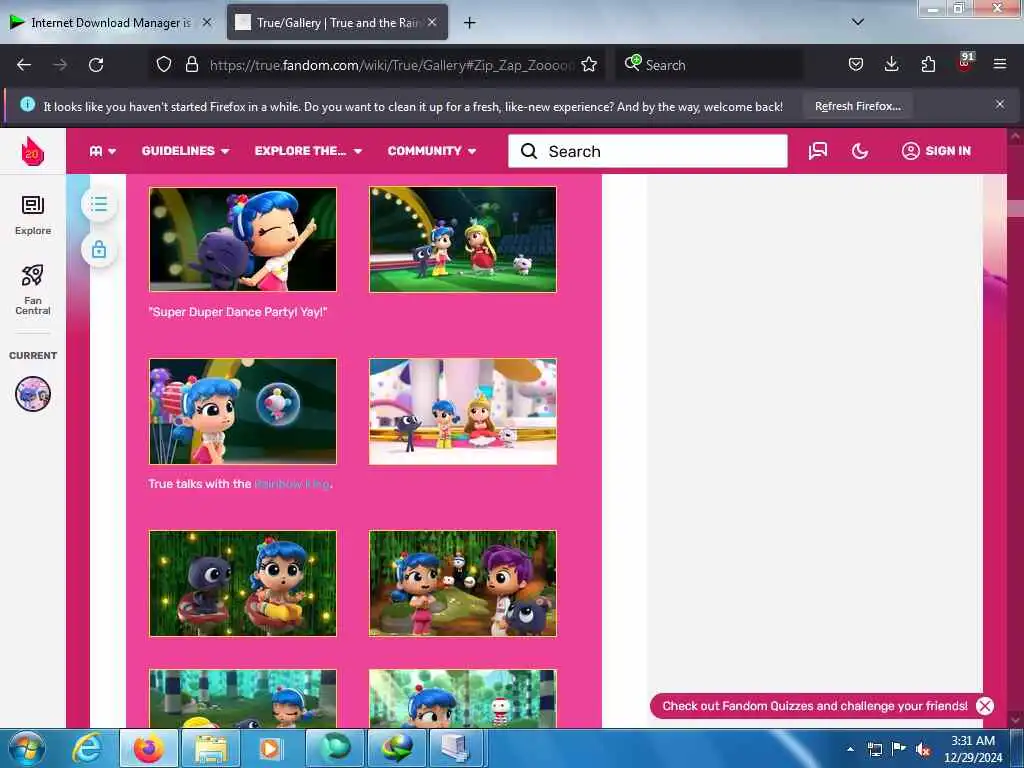Click the Fandom logo icon

click(x=32, y=151)
